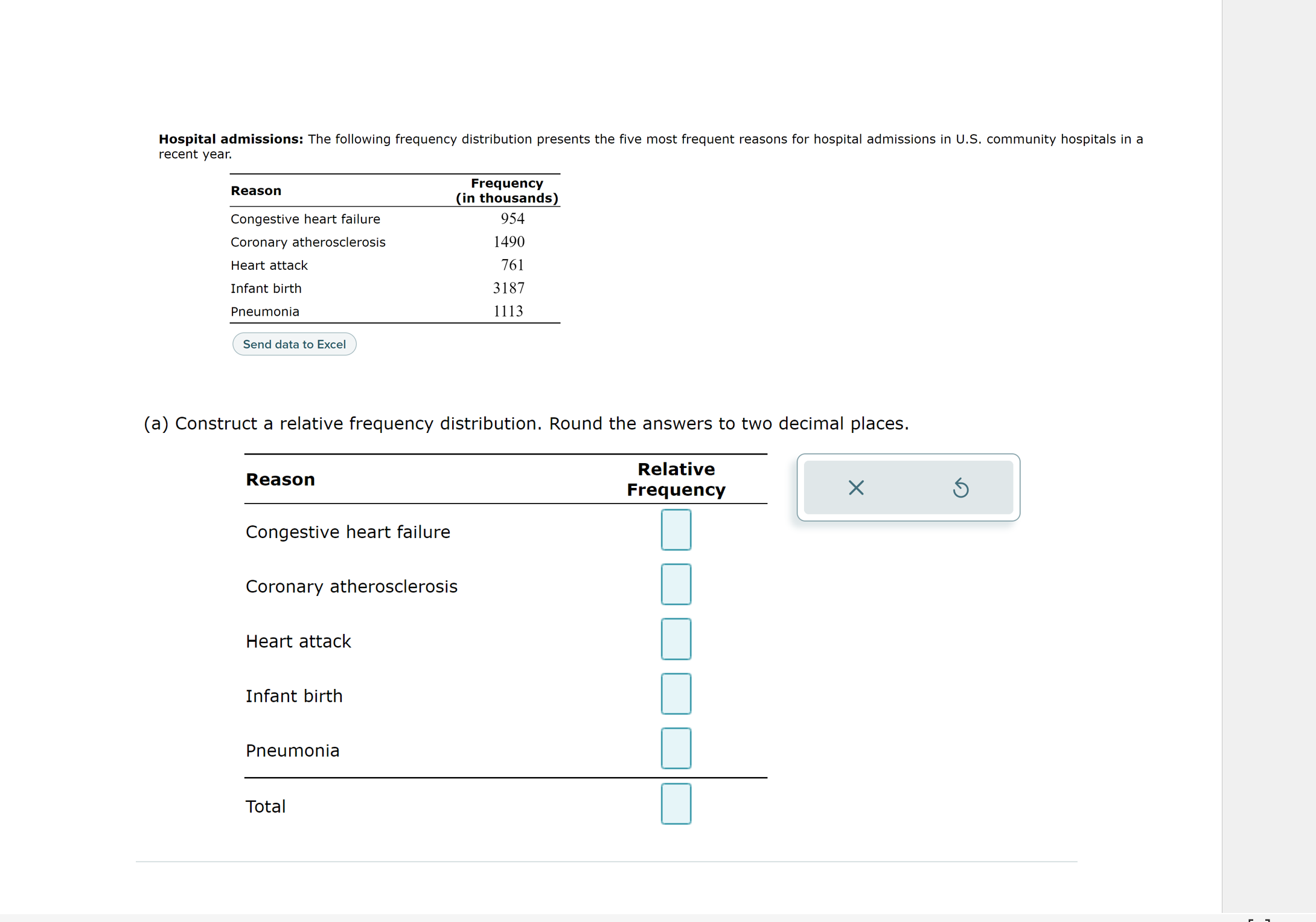This screenshot has height=922, width=1316.
Task: Click the 1113 Pneumonia frequency value
Action: (x=508, y=311)
